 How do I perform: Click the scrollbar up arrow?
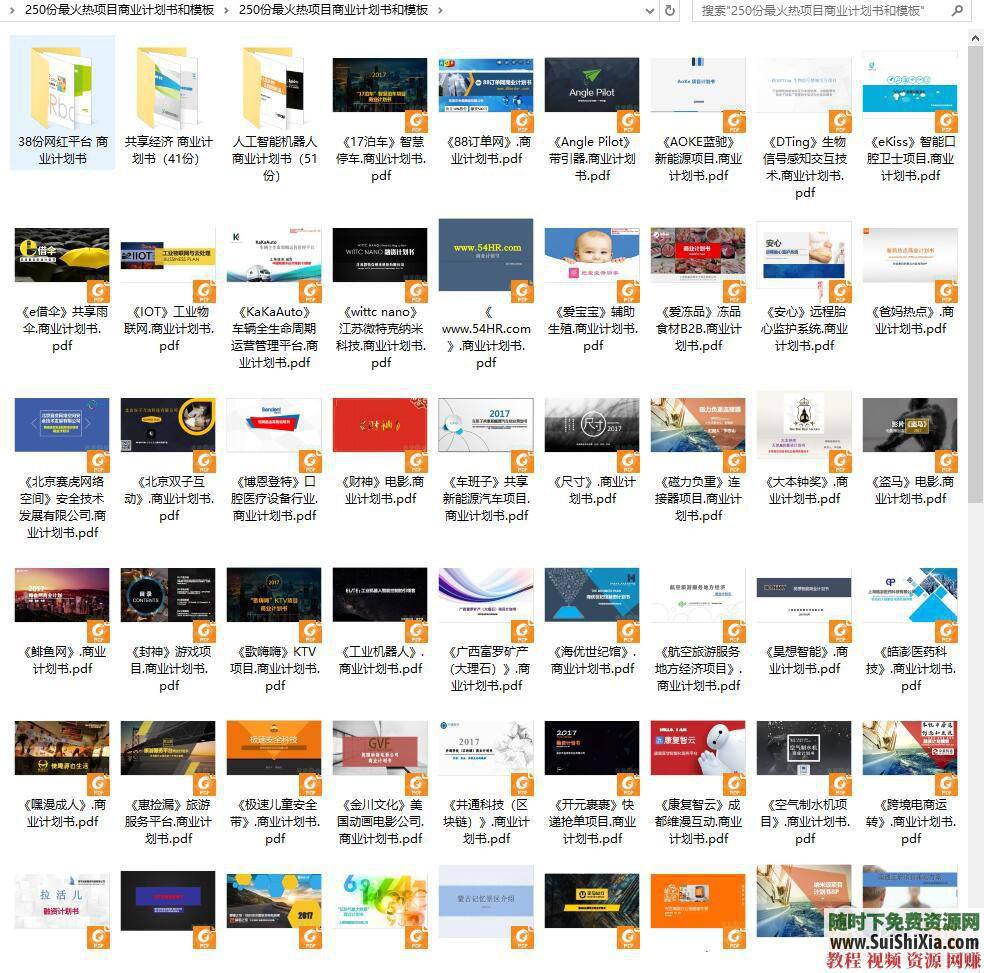coord(975,39)
